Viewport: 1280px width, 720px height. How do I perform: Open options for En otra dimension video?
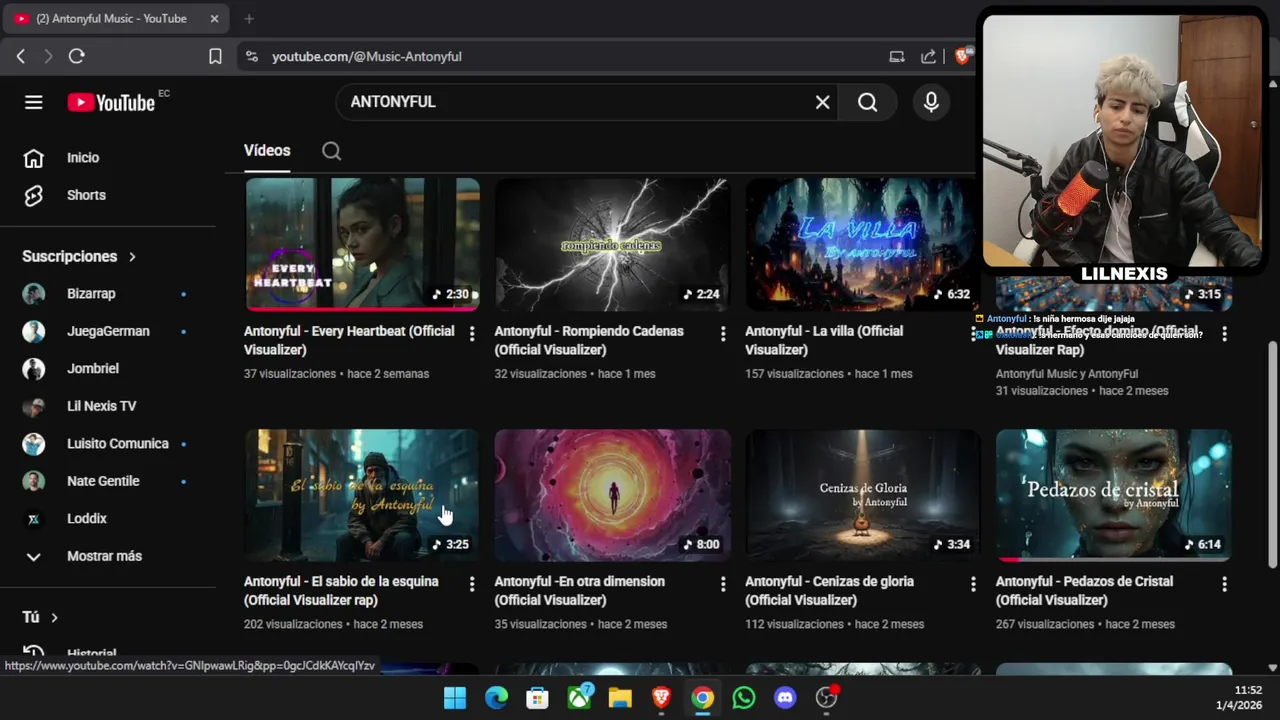tap(723, 584)
